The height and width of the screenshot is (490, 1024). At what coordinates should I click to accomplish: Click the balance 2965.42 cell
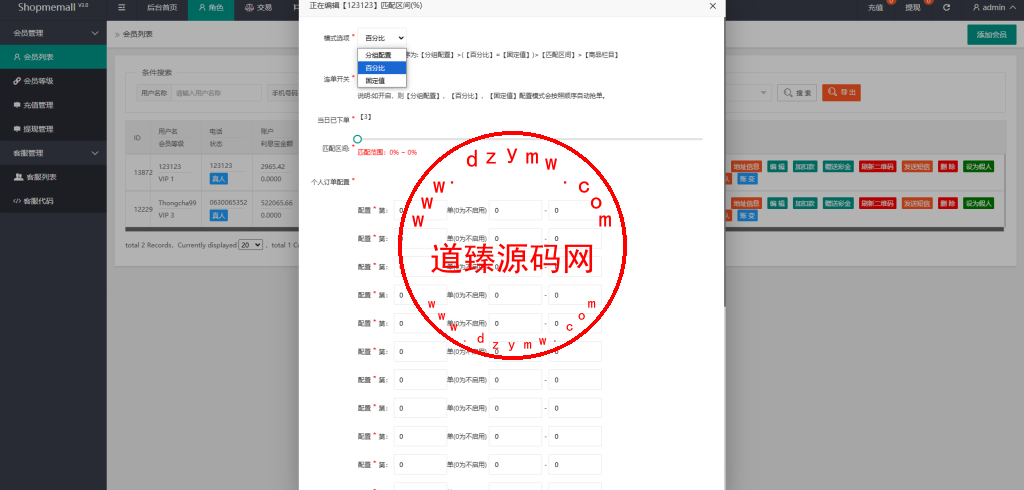point(272,166)
